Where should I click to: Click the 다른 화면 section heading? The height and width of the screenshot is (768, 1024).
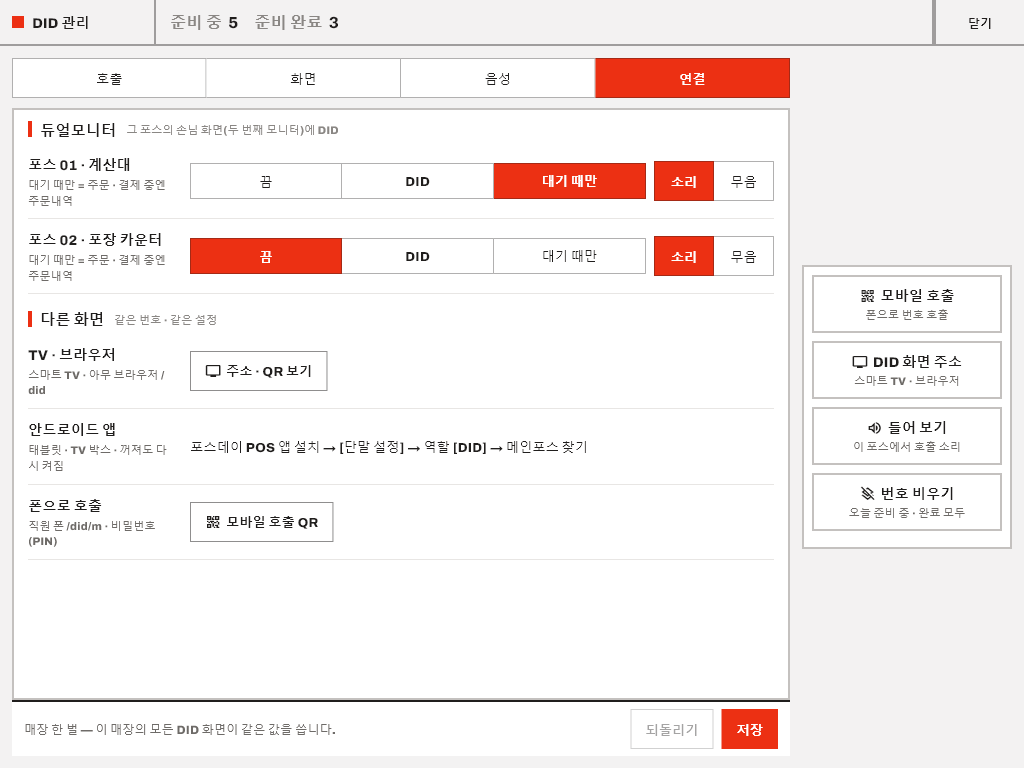coord(72,319)
